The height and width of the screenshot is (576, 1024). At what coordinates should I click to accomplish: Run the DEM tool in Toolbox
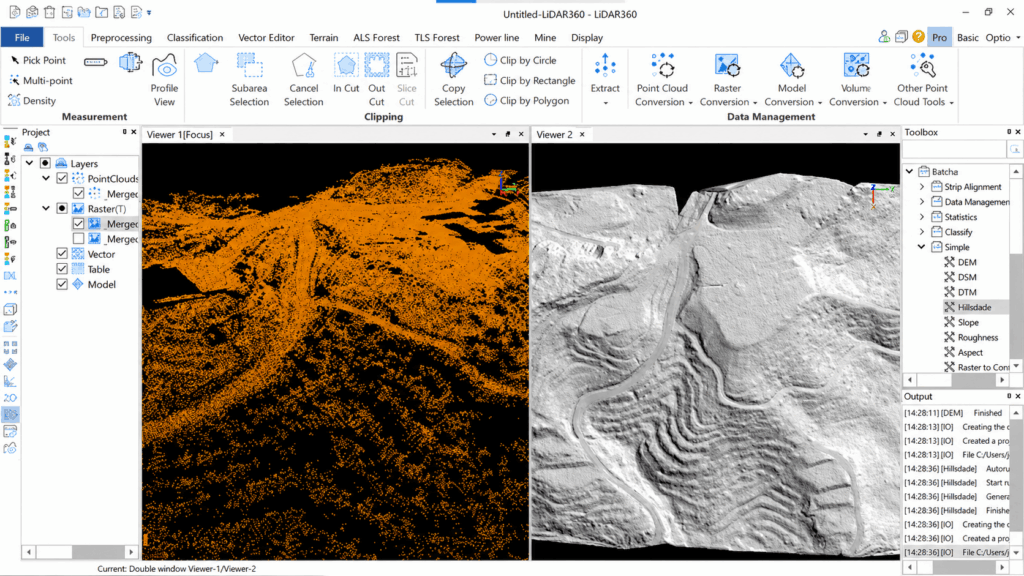tap(960, 262)
